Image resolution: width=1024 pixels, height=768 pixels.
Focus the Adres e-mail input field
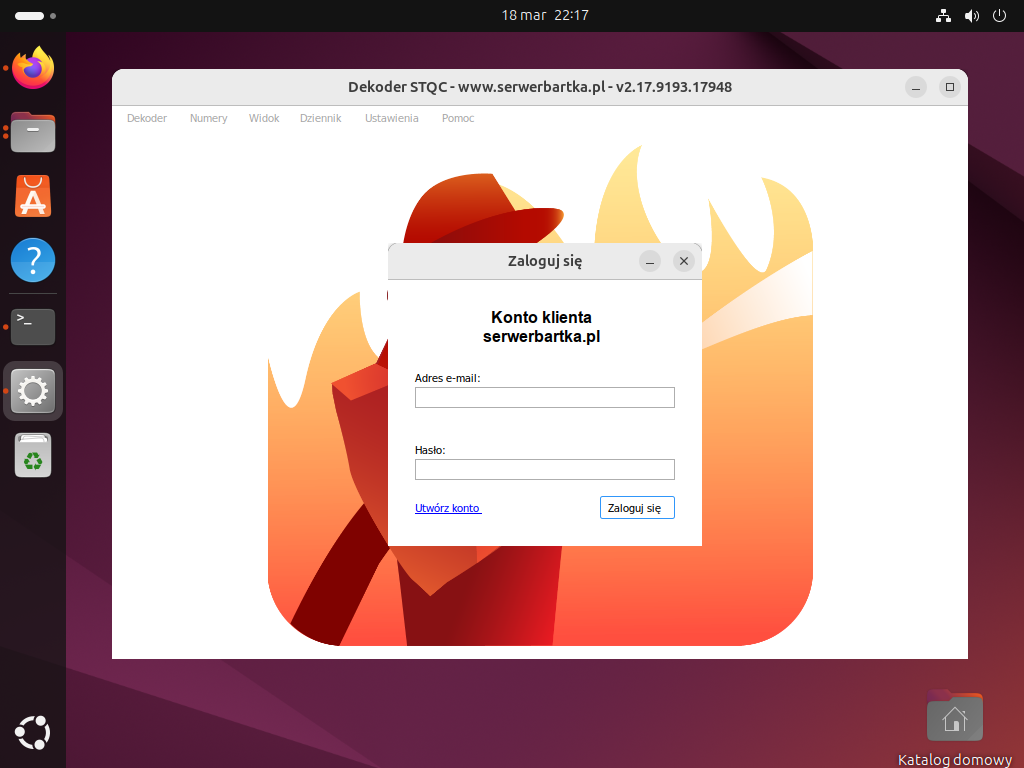click(x=545, y=398)
